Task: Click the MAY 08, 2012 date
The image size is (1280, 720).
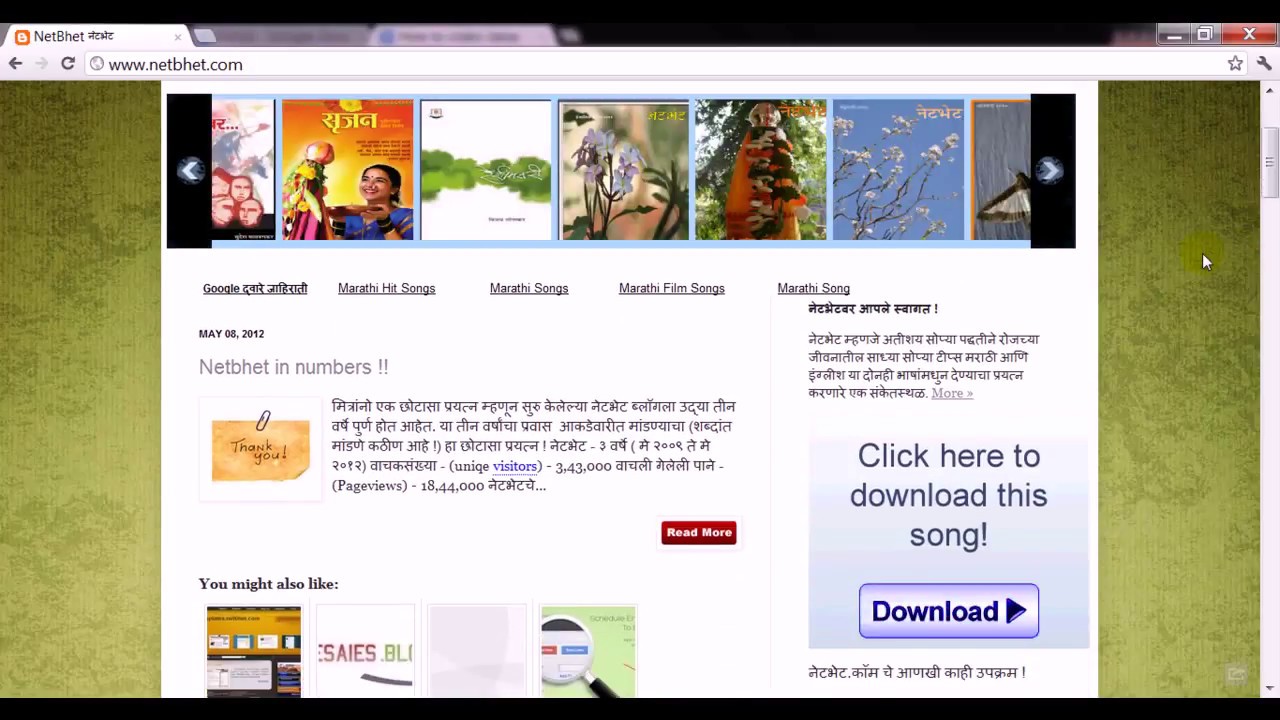Action: [x=231, y=334]
